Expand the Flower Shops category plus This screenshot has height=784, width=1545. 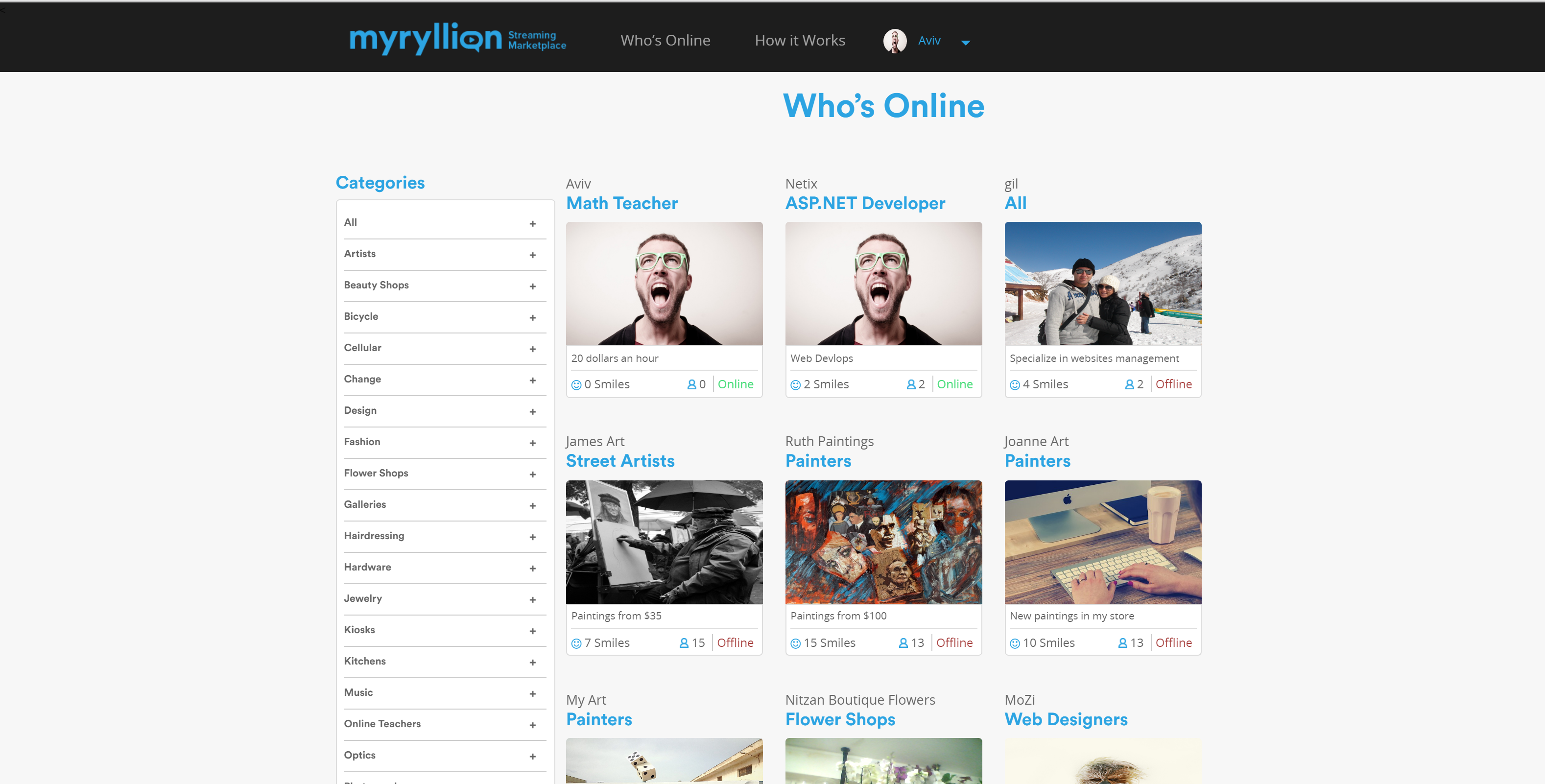[x=533, y=474]
